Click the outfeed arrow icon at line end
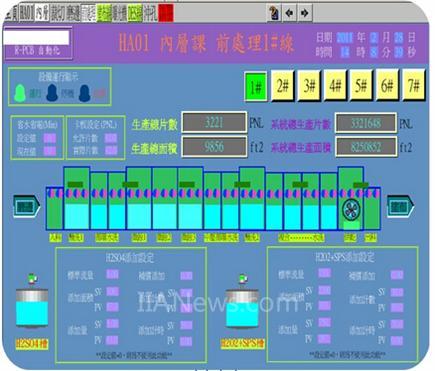The width and height of the screenshot is (435, 371). [401, 207]
